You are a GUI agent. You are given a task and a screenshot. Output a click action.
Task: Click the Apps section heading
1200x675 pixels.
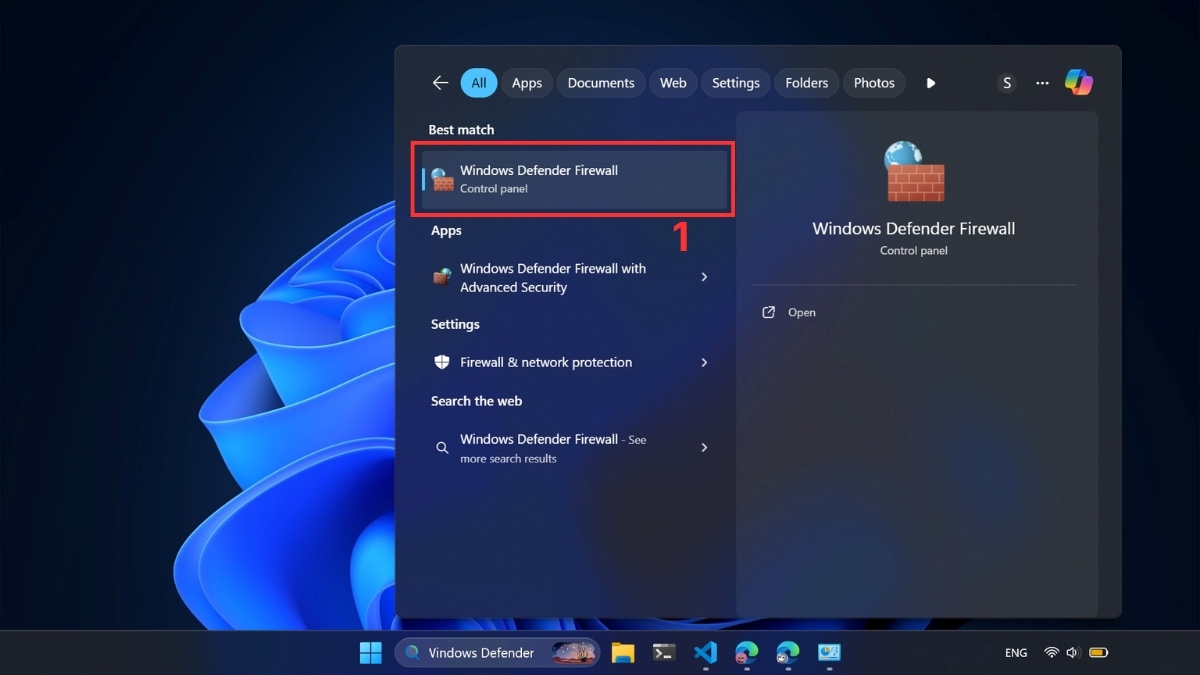pos(446,231)
